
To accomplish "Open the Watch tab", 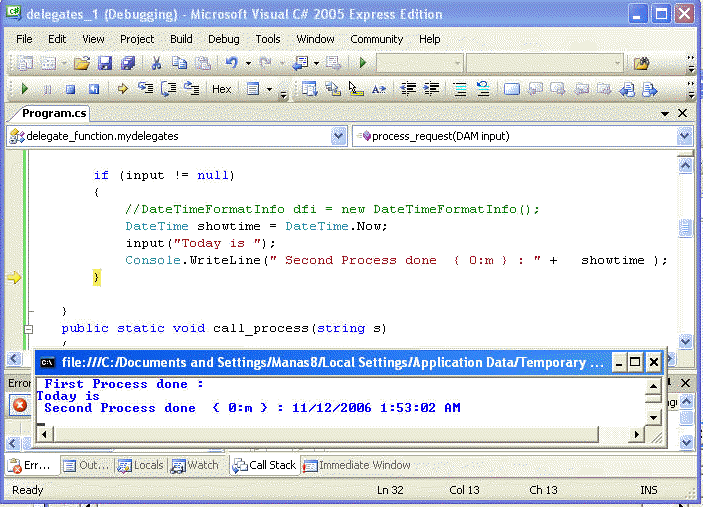I will click(x=195, y=465).
